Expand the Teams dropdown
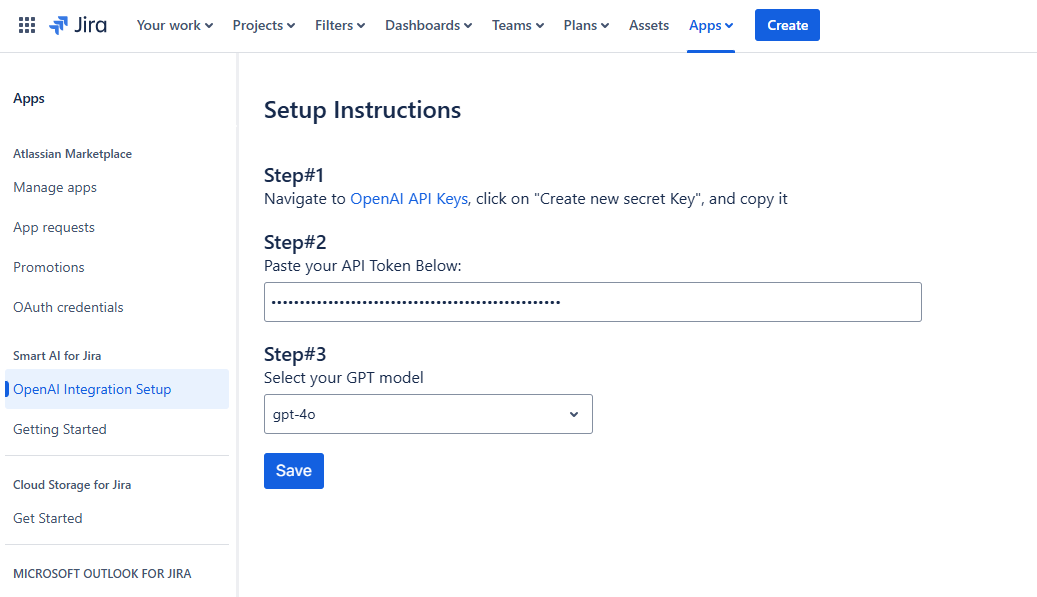This screenshot has width=1037, height=597. [517, 25]
